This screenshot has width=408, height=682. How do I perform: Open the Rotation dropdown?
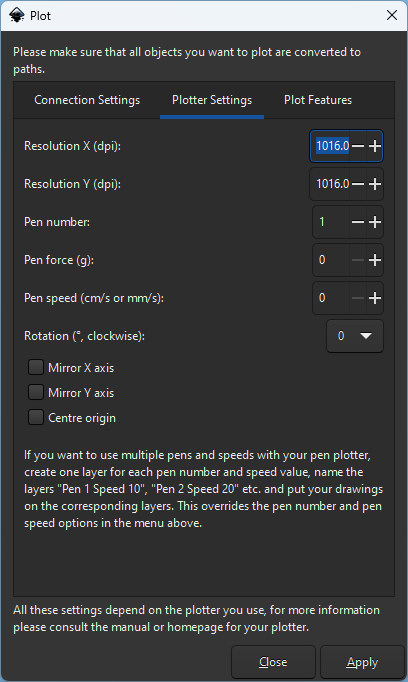pyautogui.click(x=355, y=336)
